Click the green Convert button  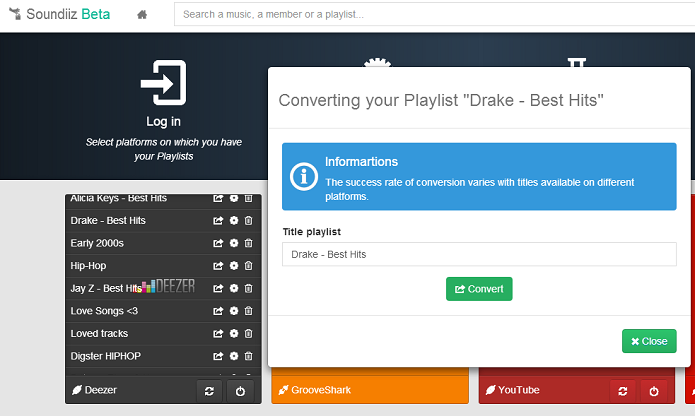[479, 289]
